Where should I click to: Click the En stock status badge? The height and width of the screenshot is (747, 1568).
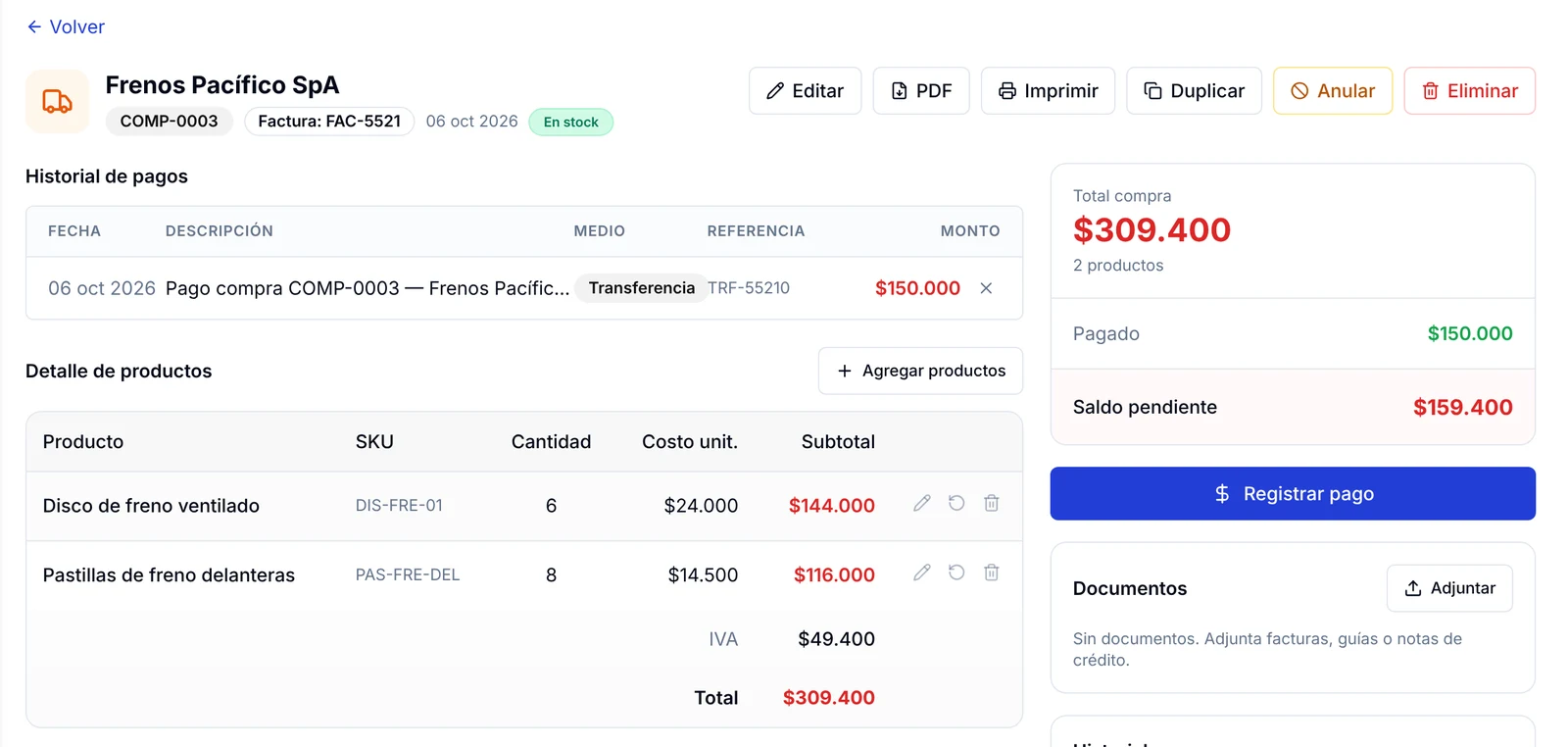[571, 122]
